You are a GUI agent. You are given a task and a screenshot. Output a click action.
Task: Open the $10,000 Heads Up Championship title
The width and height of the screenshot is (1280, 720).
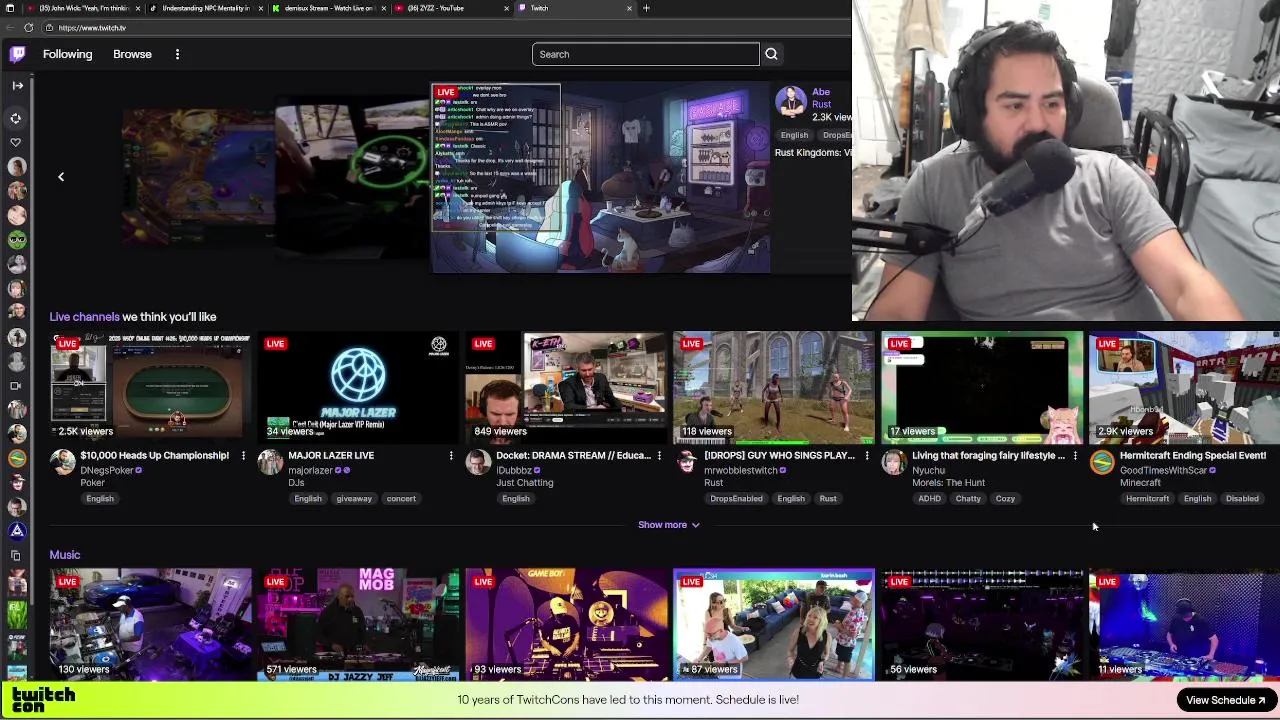tap(154, 456)
